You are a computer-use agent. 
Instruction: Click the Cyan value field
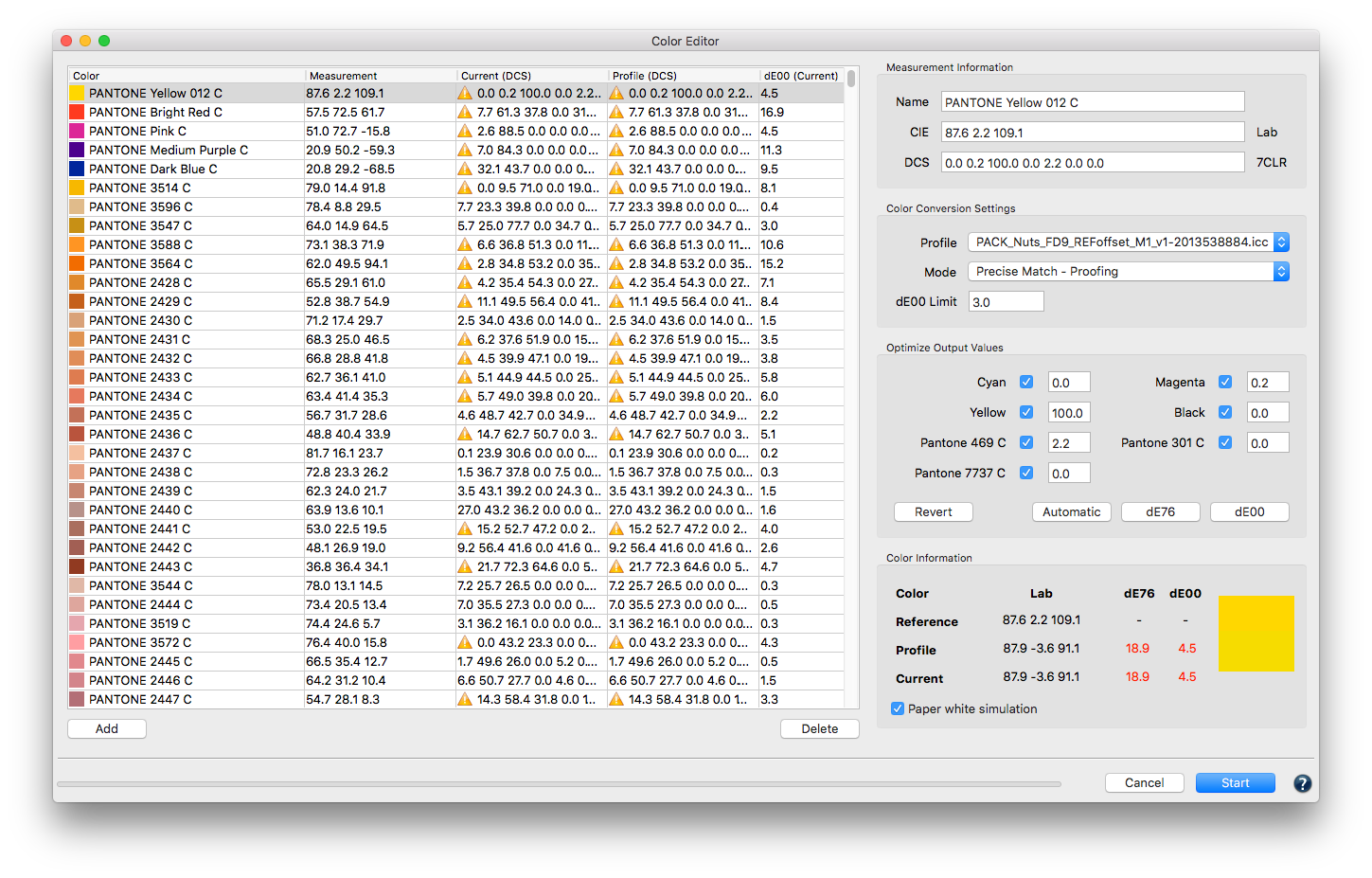point(1069,383)
